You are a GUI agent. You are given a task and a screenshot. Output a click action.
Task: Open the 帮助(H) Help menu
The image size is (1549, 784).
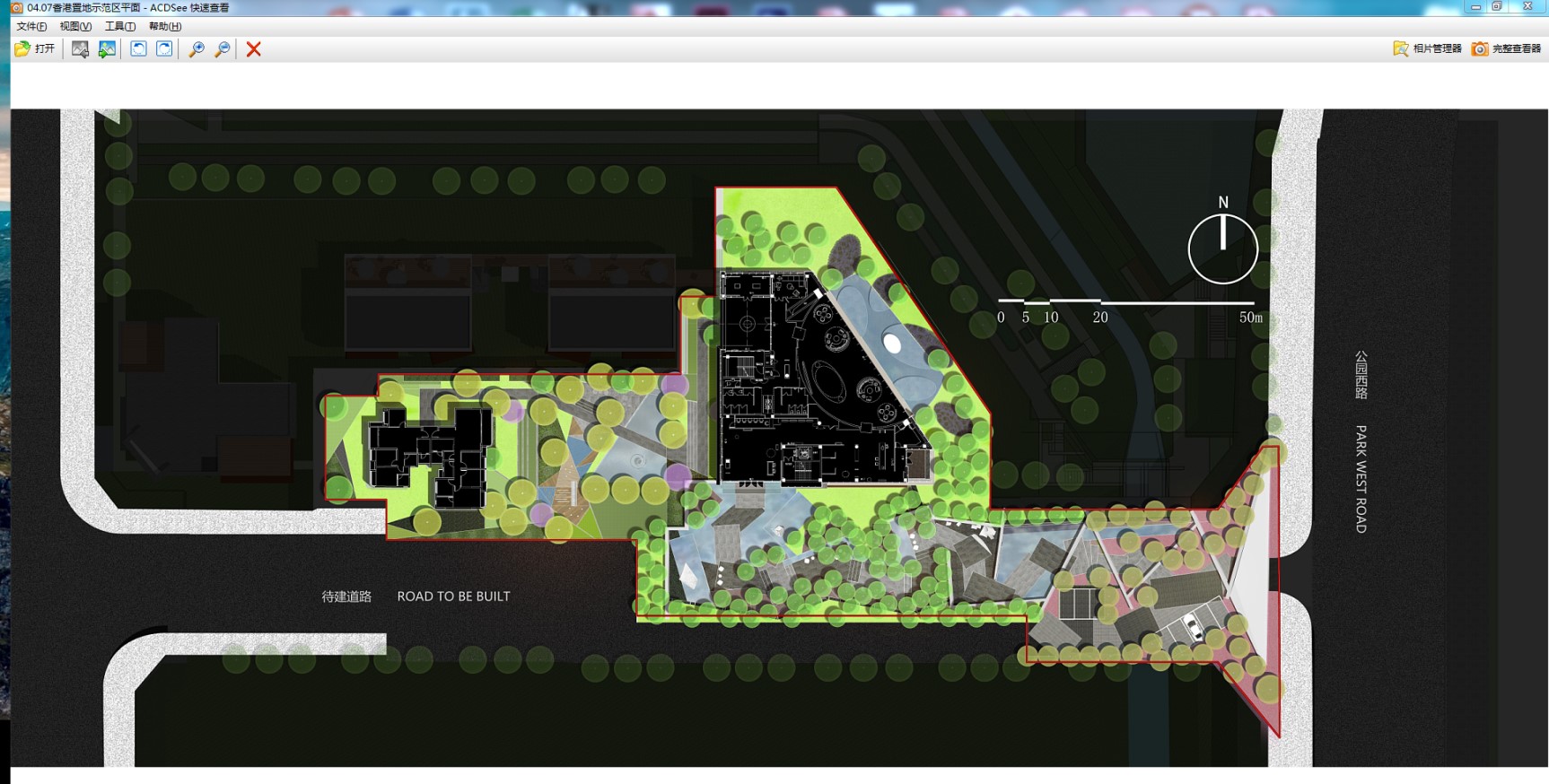click(x=165, y=26)
